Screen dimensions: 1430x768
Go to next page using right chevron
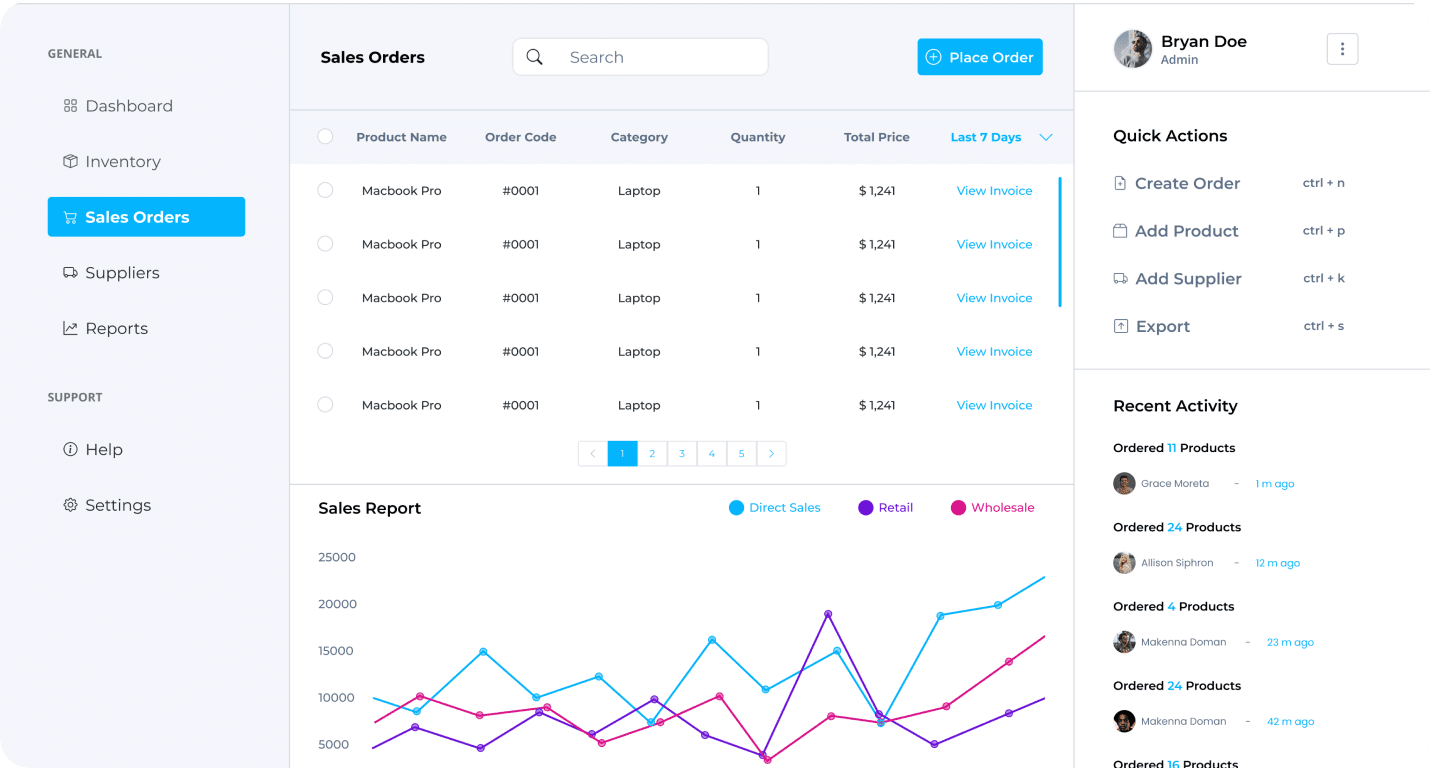771,454
